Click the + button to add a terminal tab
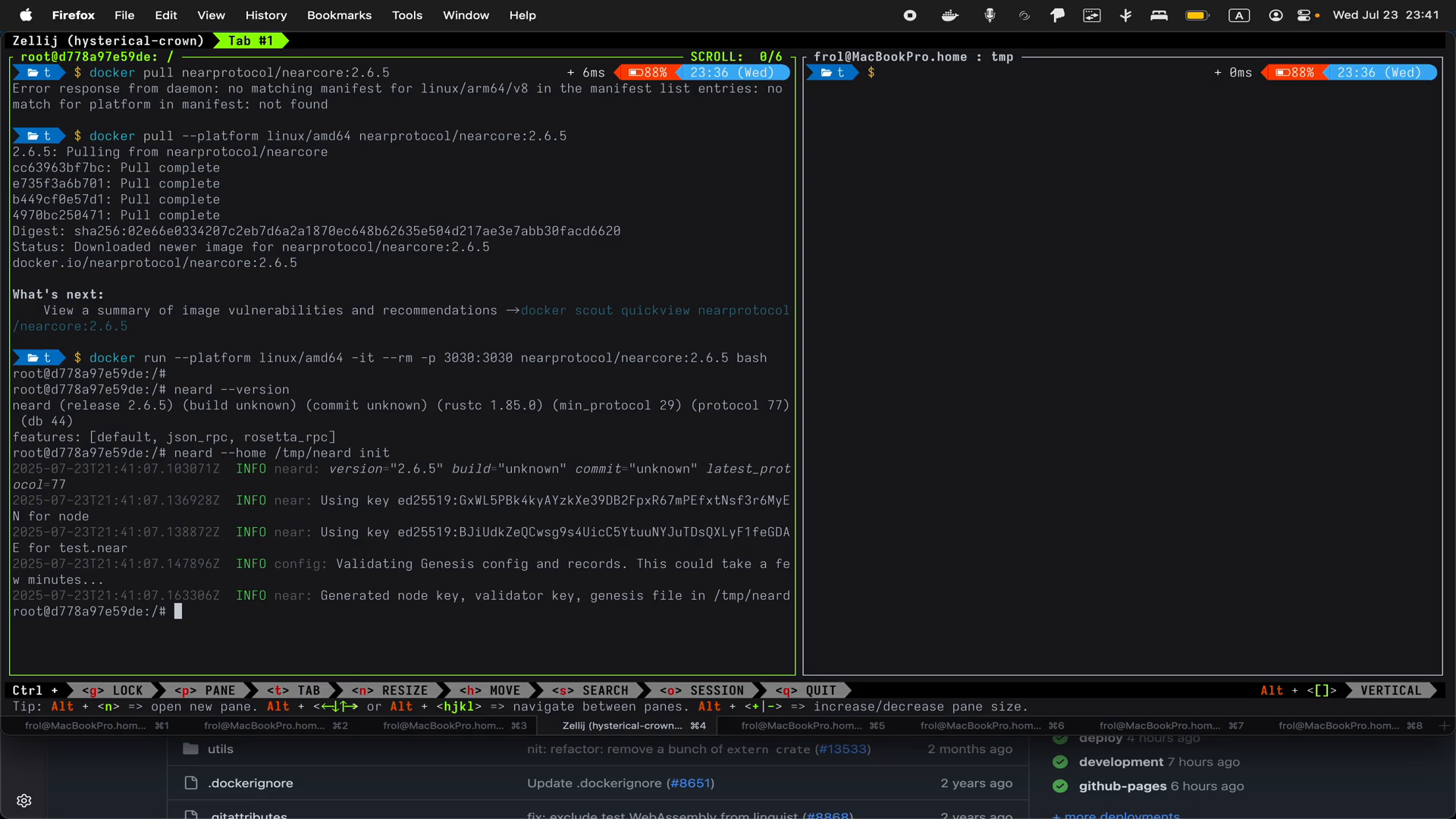The width and height of the screenshot is (1456, 819). [x=1445, y=726]
